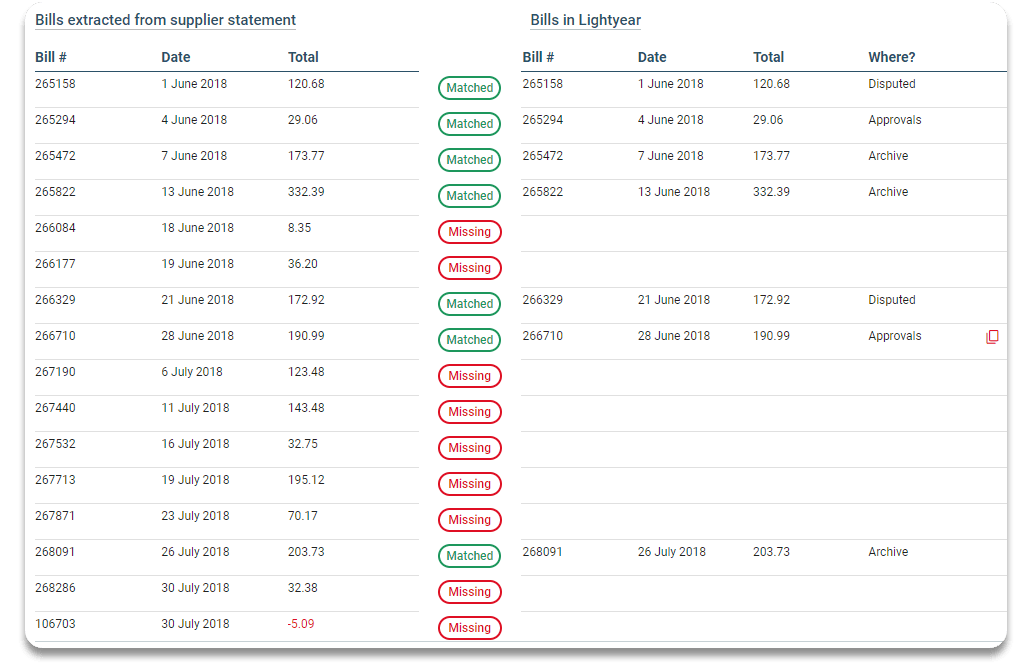The image size is (1032, 670).
Task: Select supplier statement bill number 267532
Action: point(55,444)
